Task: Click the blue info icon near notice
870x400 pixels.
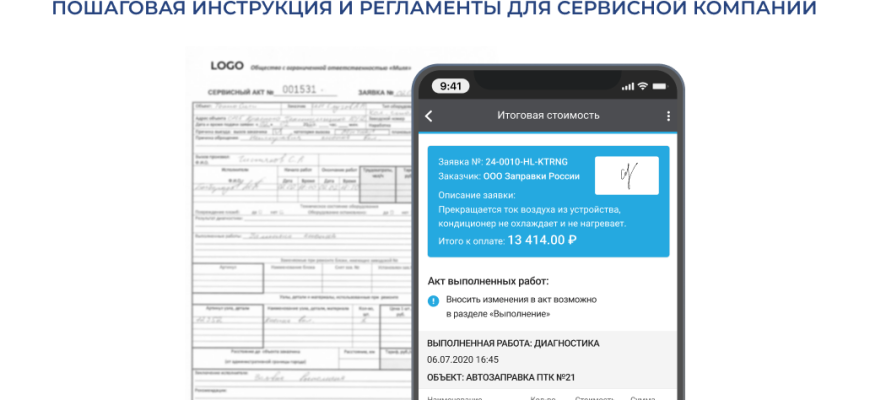Action: pyautogui.click(x=433, y=300)
